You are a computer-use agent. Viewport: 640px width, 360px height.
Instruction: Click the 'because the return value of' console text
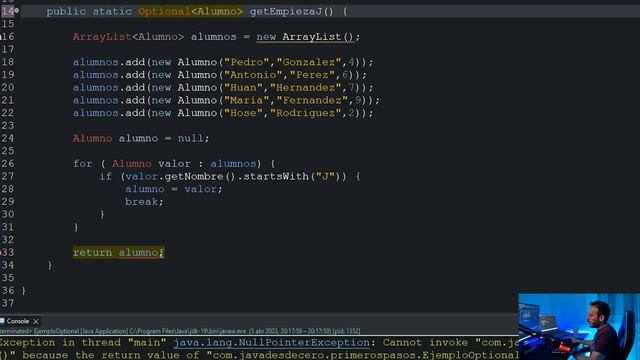[x=111, y=355]
